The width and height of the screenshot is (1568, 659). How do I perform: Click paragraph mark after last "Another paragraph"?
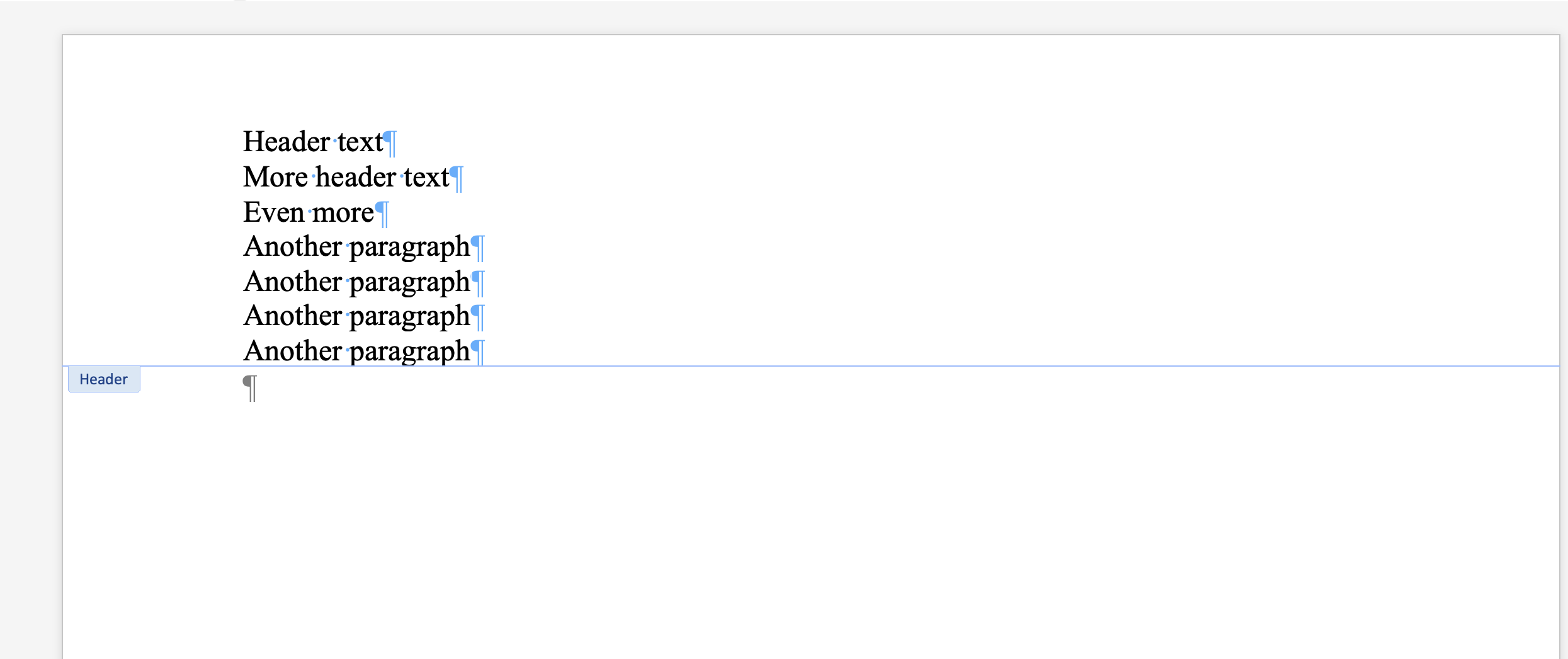479,352
